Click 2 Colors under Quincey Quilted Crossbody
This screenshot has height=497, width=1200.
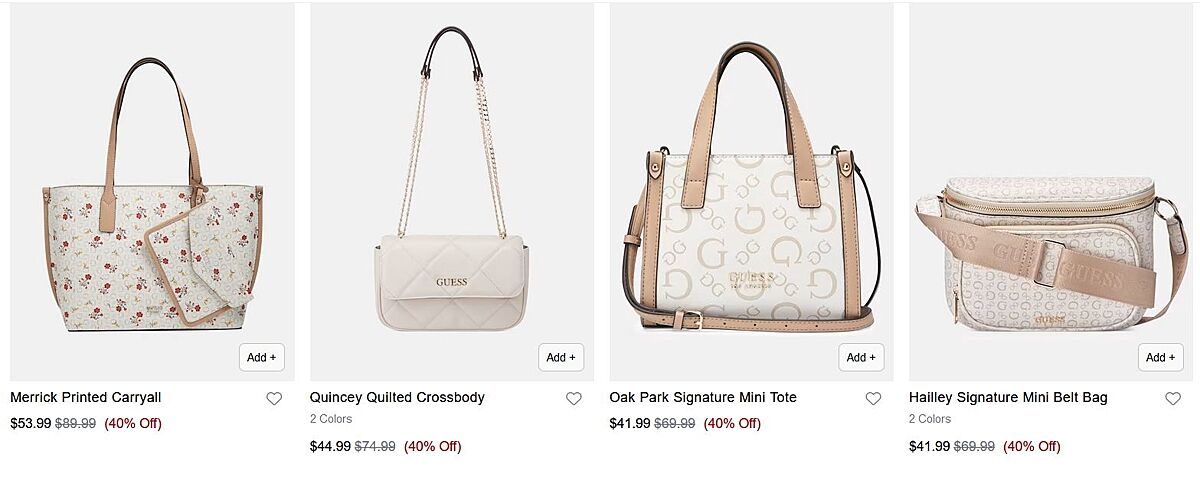(x=331, y=419)
